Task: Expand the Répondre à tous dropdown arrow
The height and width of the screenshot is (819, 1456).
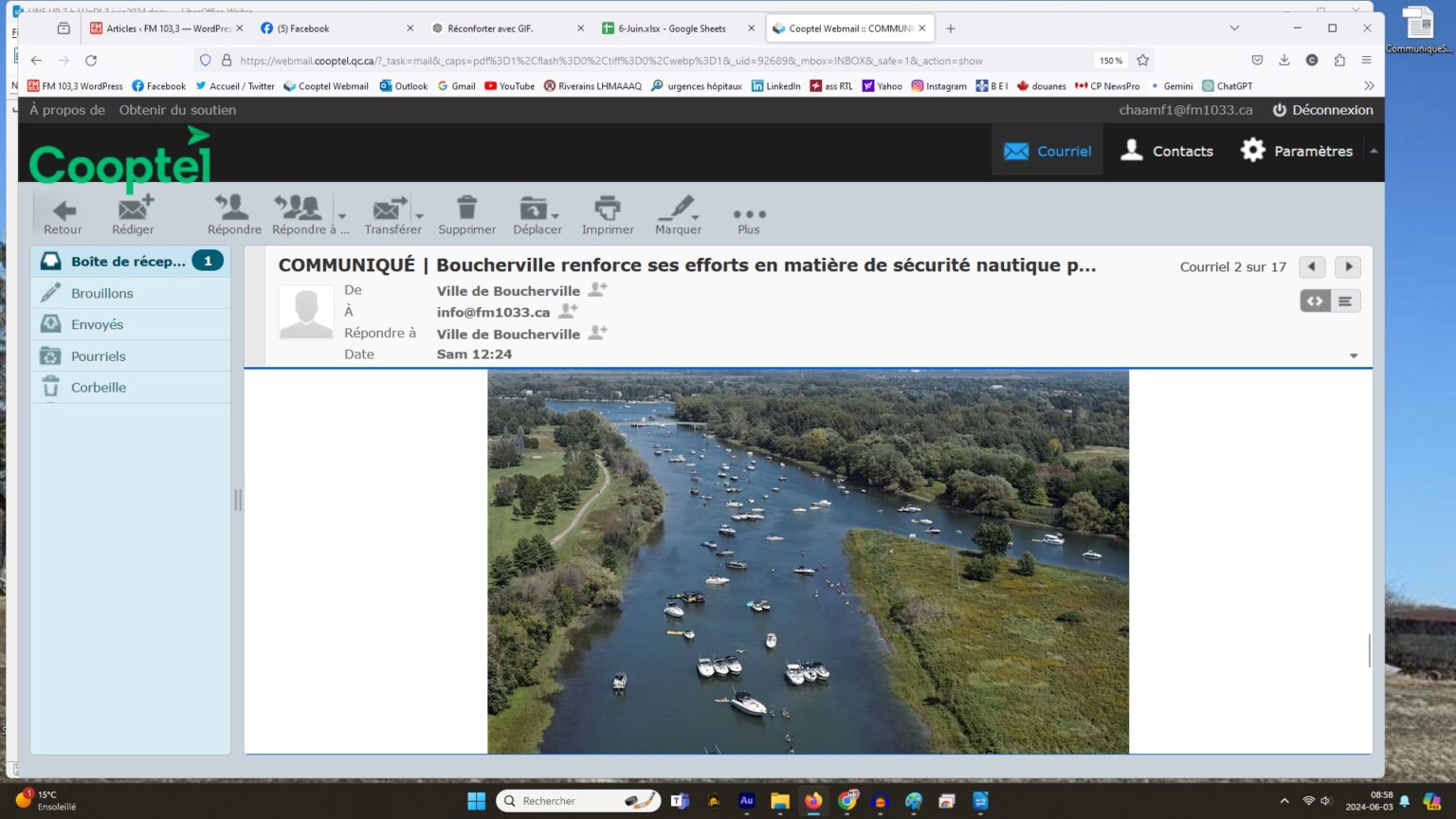Action: [342, 216]
